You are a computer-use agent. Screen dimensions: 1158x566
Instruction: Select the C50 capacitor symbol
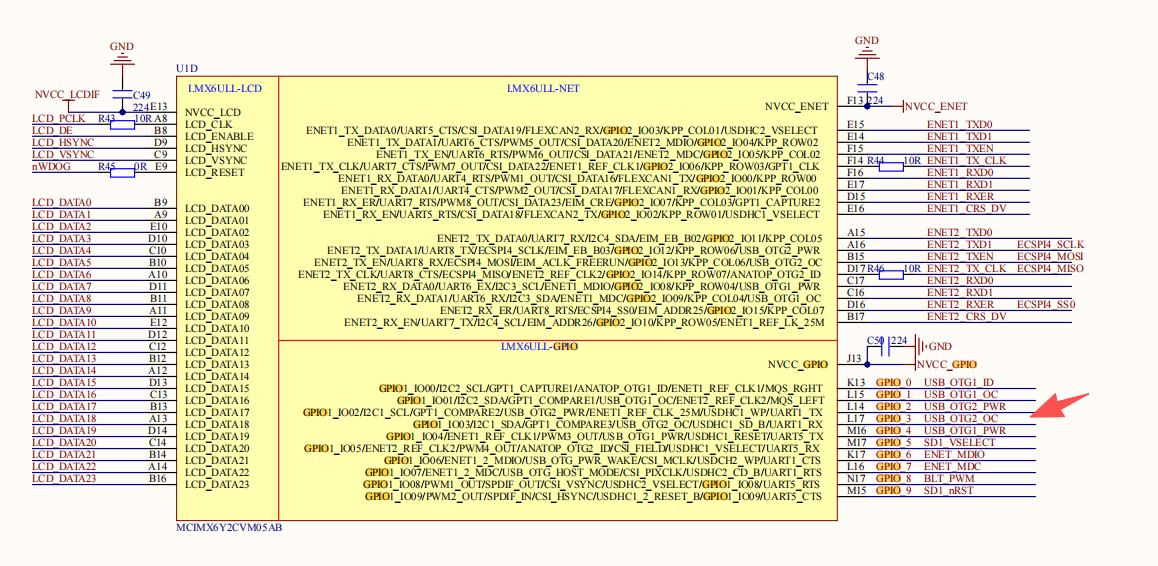click(885, 349)
